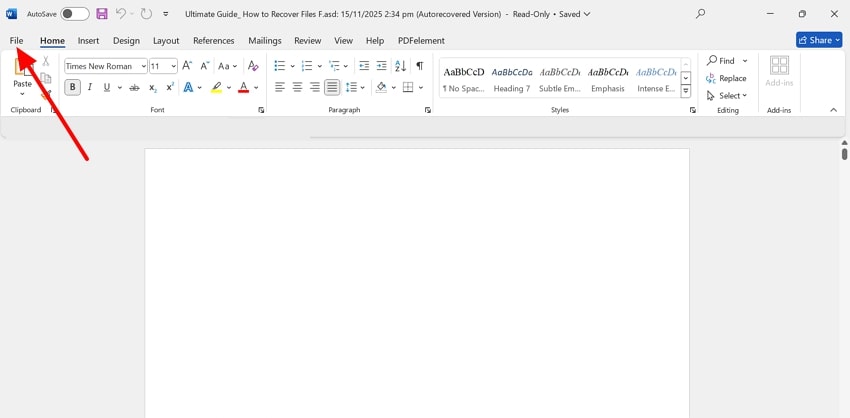Open the Font dialog launcher
The width and height of the screenshot is (850, 418).
261,110
